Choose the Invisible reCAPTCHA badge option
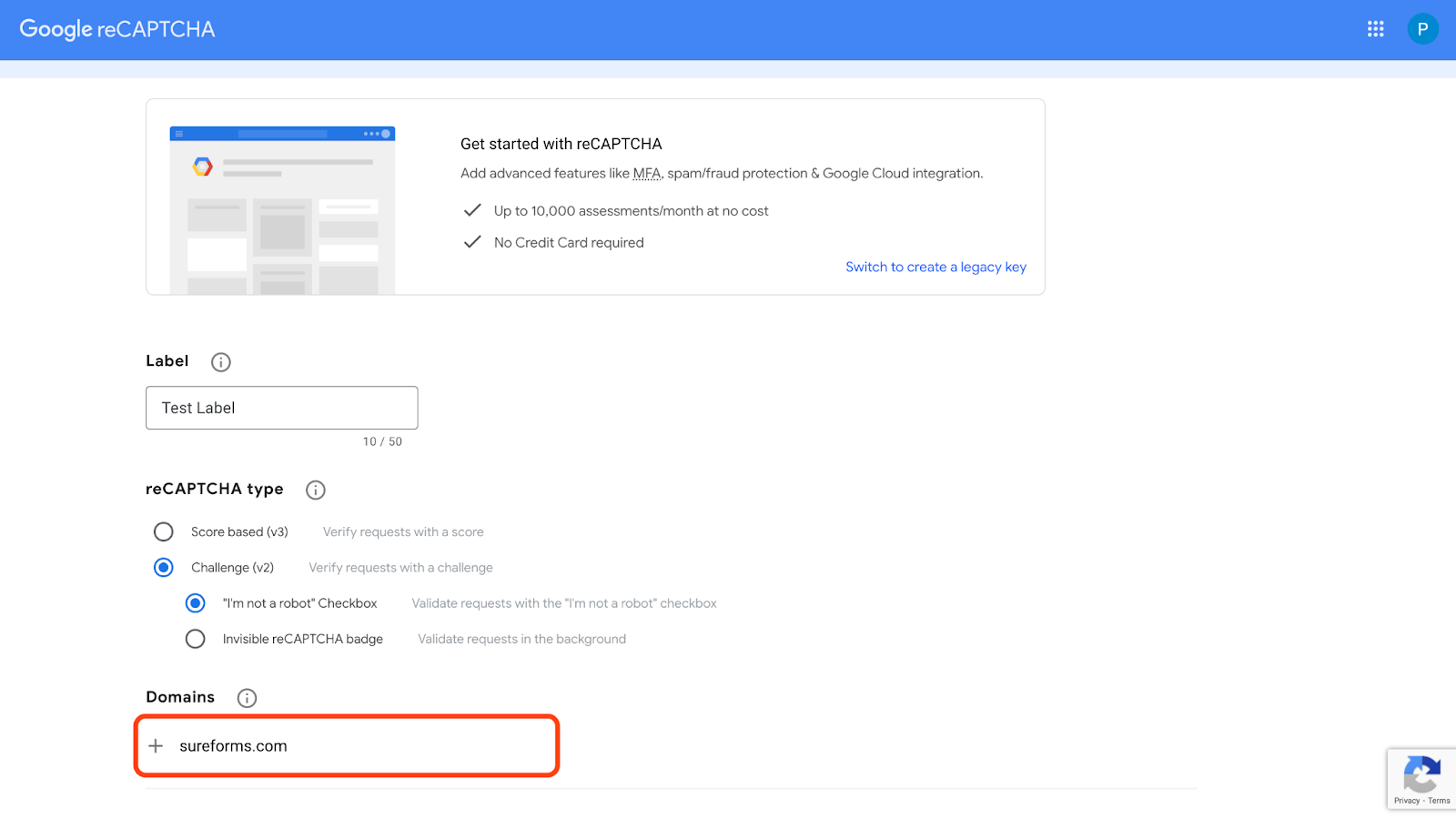The image size is (1456, 819). pyautogui.click(x=195, y=638)
